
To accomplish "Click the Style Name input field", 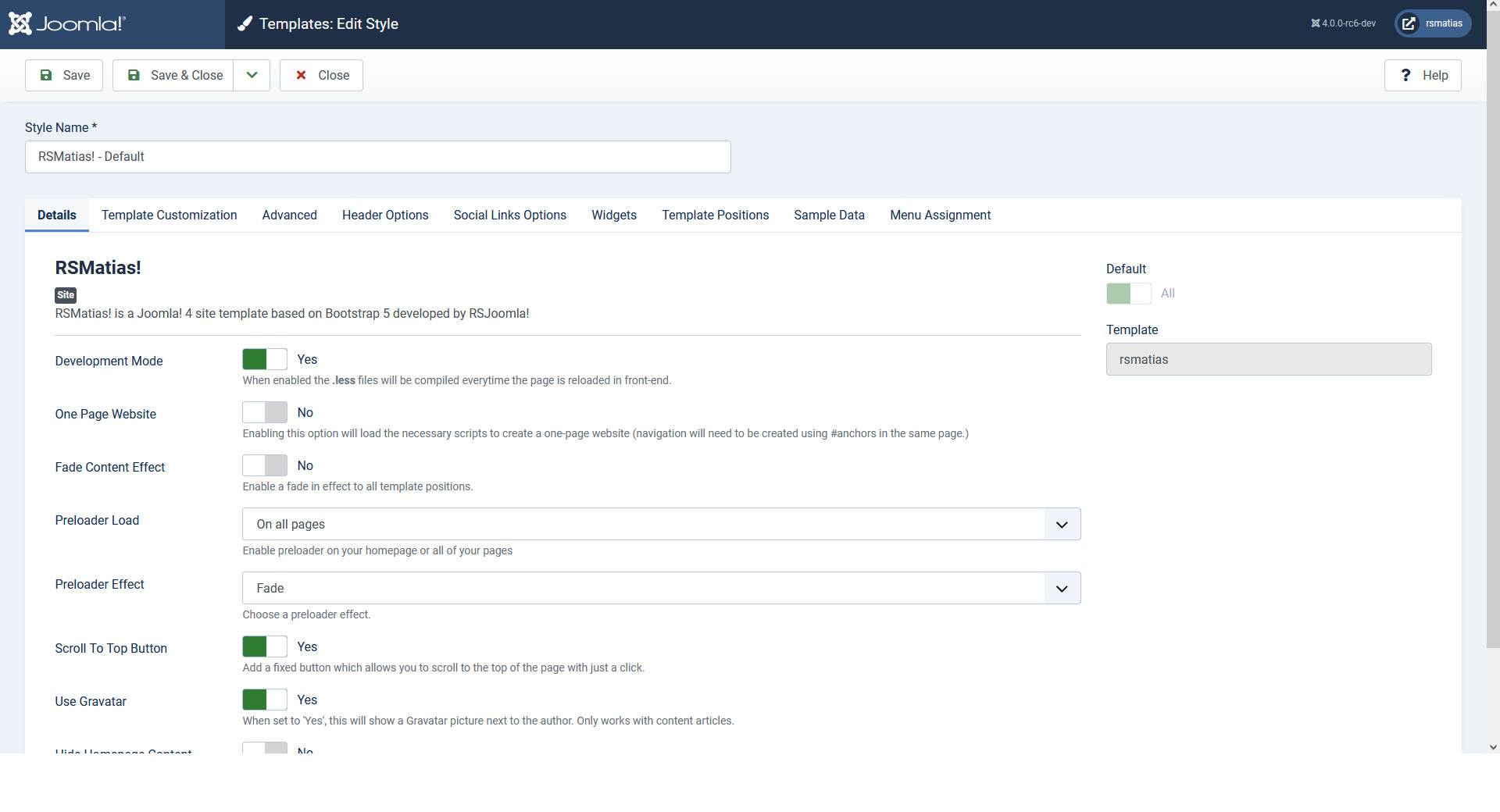I will tap(378, 157).
